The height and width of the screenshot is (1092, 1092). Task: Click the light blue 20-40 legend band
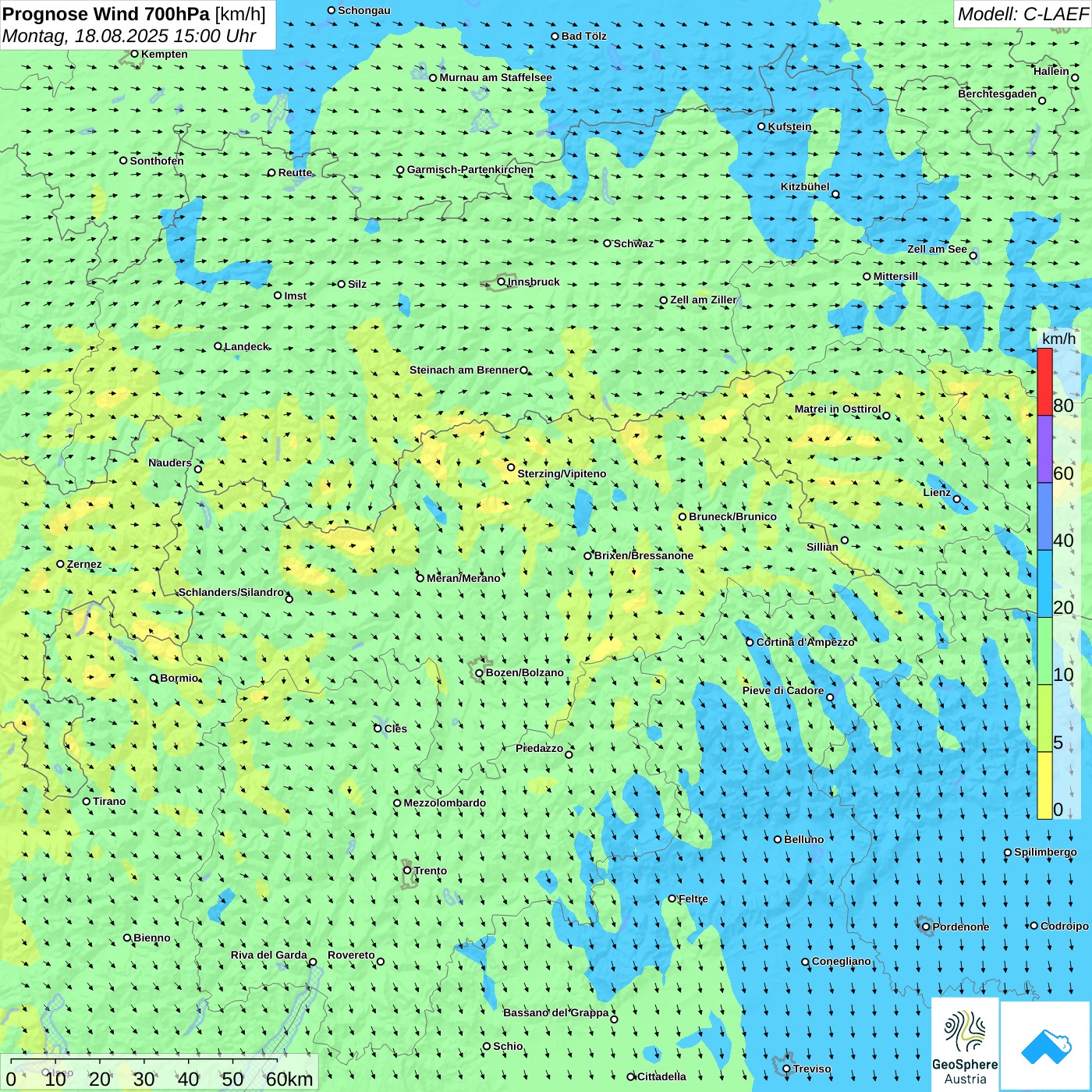[x=1044, y=584]
